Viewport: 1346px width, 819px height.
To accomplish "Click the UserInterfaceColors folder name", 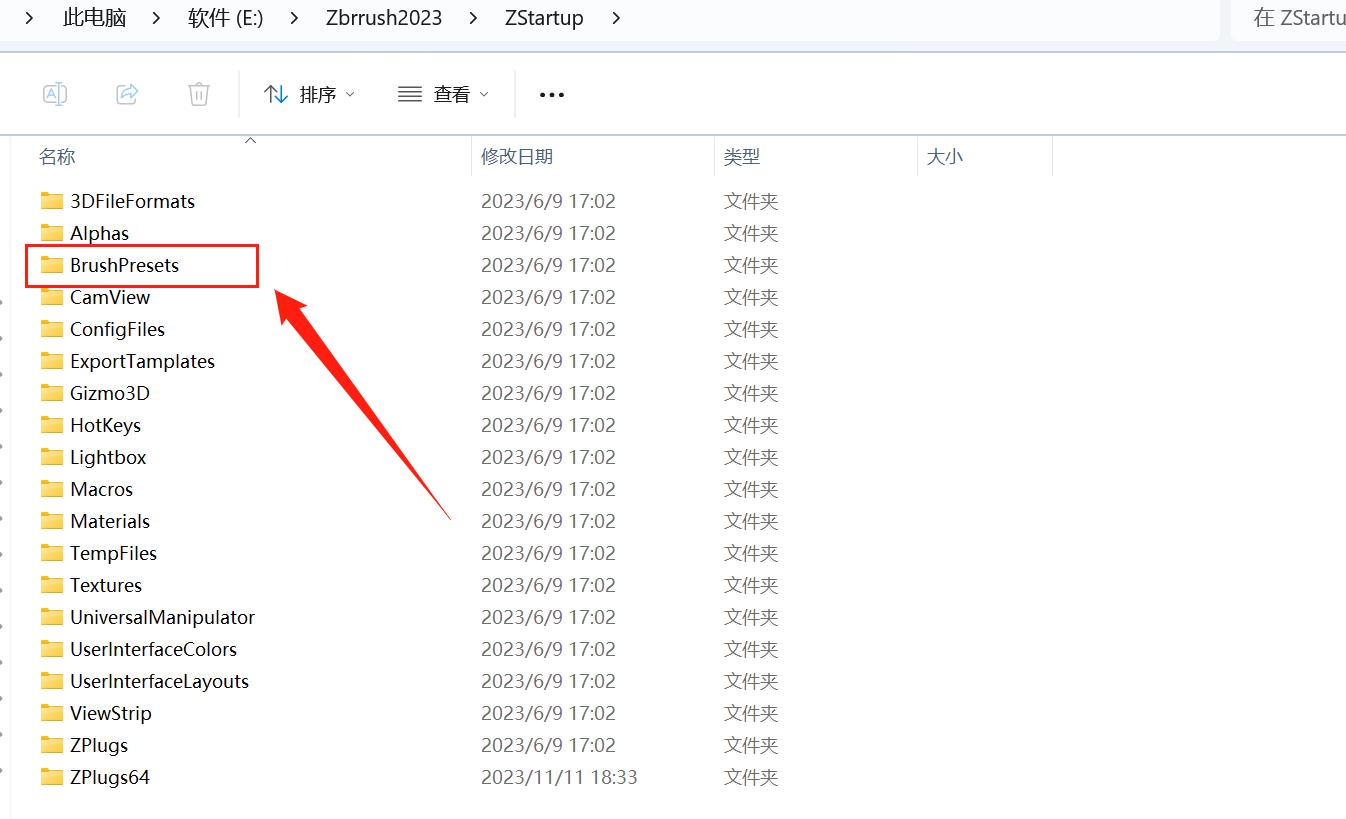I will click(x=153, y=649).
